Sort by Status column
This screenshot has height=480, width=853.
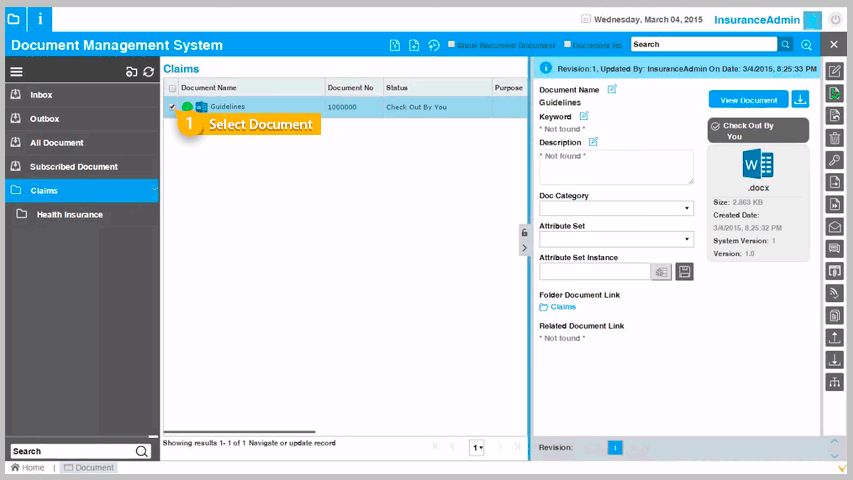click(x=397, y=88)
